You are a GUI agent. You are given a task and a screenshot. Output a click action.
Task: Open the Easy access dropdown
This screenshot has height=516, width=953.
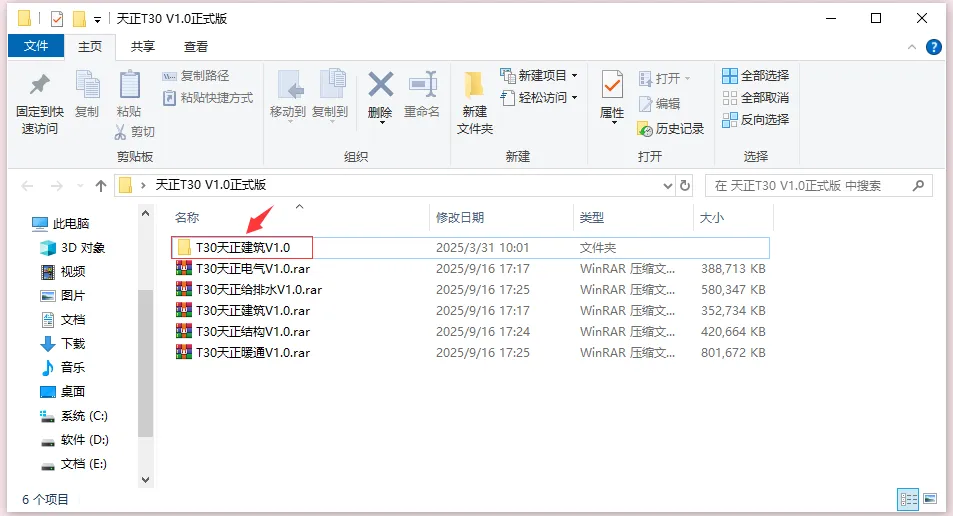(538, 97)
